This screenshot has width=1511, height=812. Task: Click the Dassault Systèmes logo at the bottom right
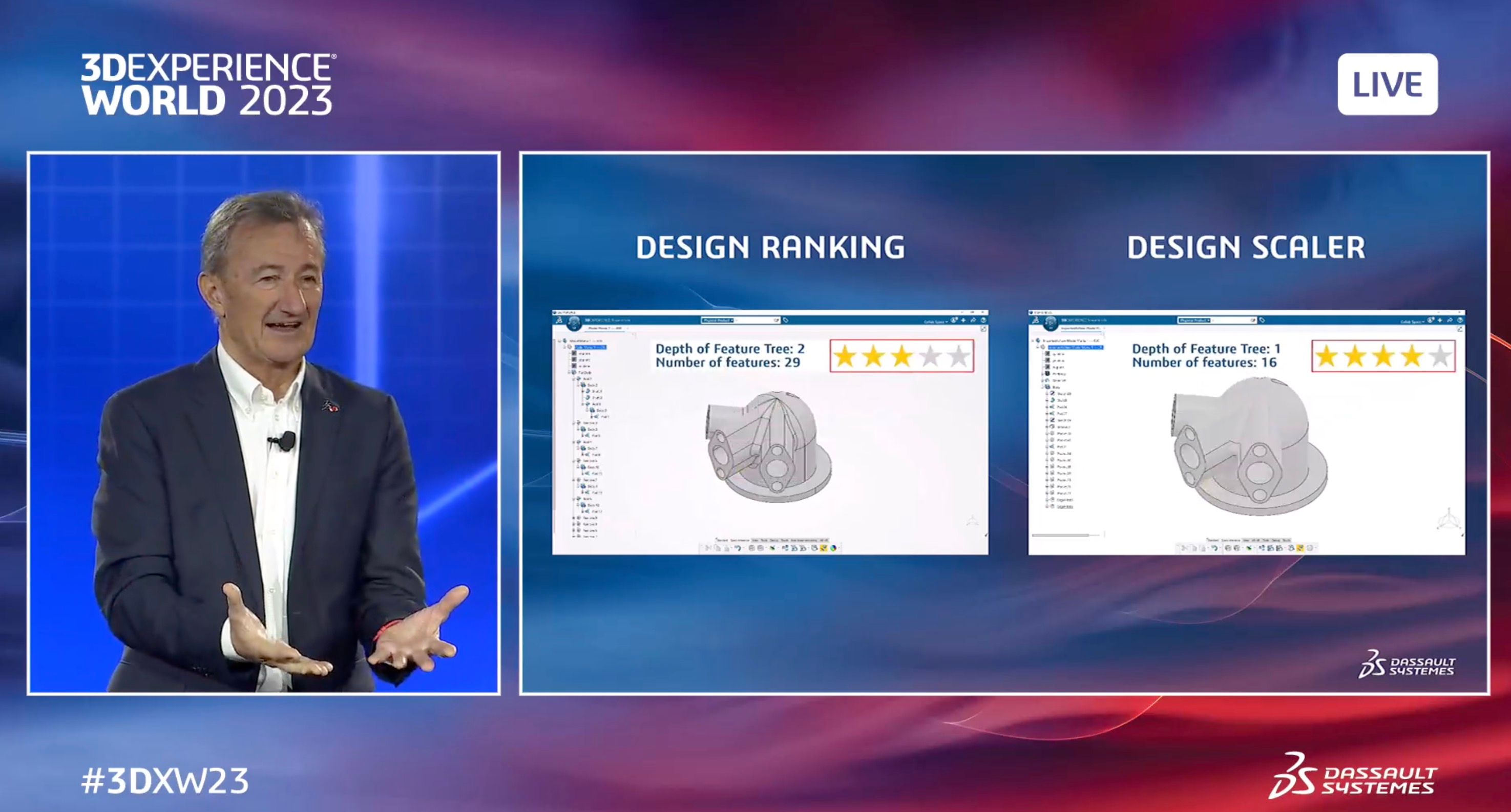[x=1353, y=775]
